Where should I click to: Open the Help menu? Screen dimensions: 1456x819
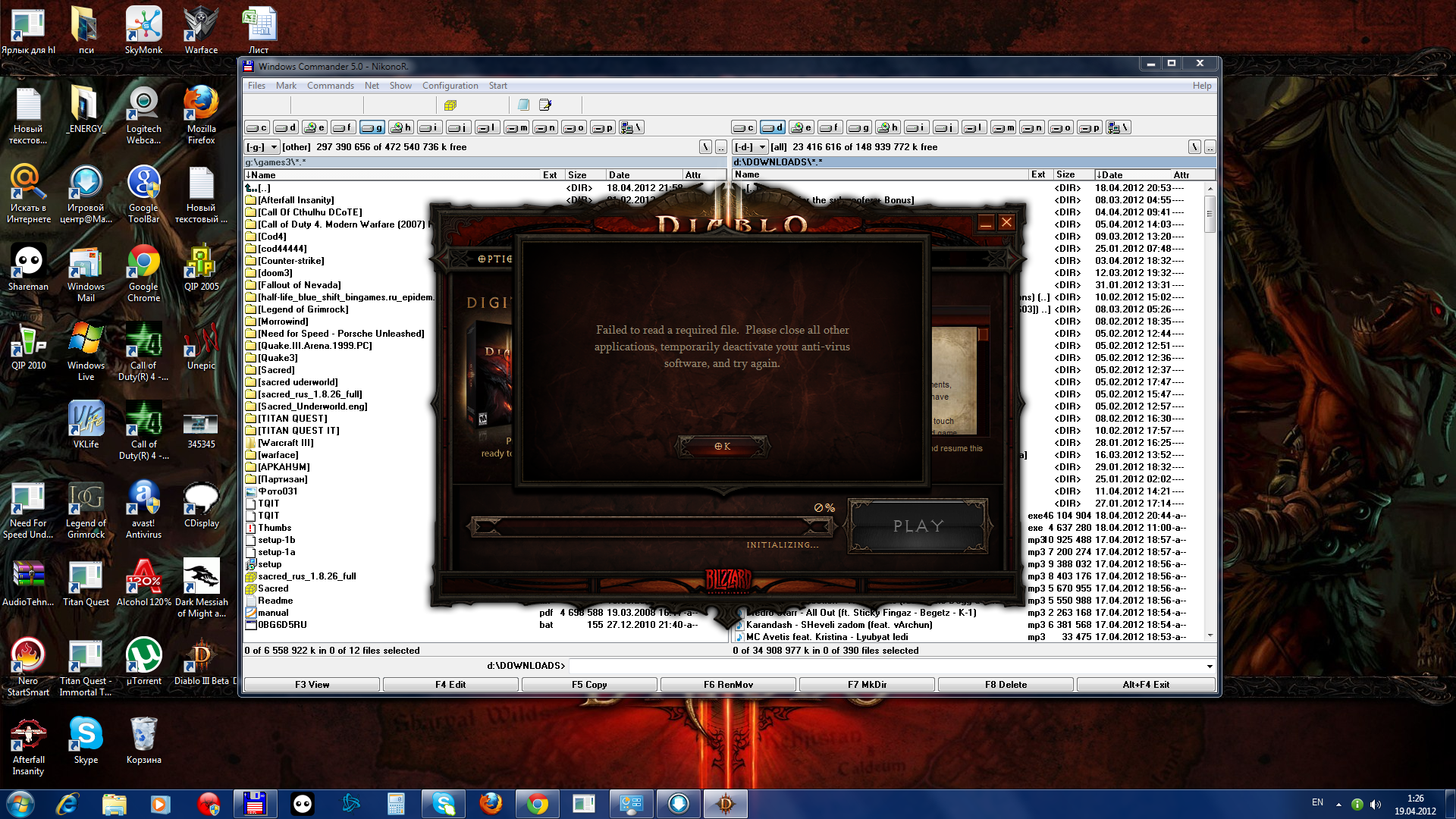coord(1202,86)
